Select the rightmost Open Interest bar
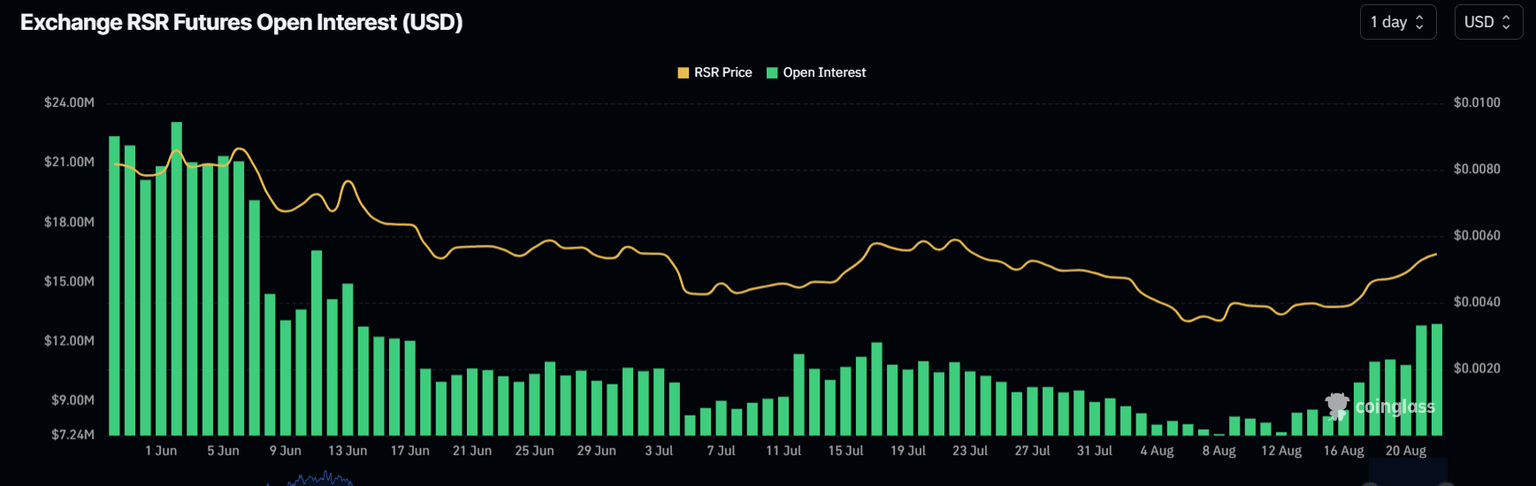Screen dimensions: 1536x486 [1437, 380]
